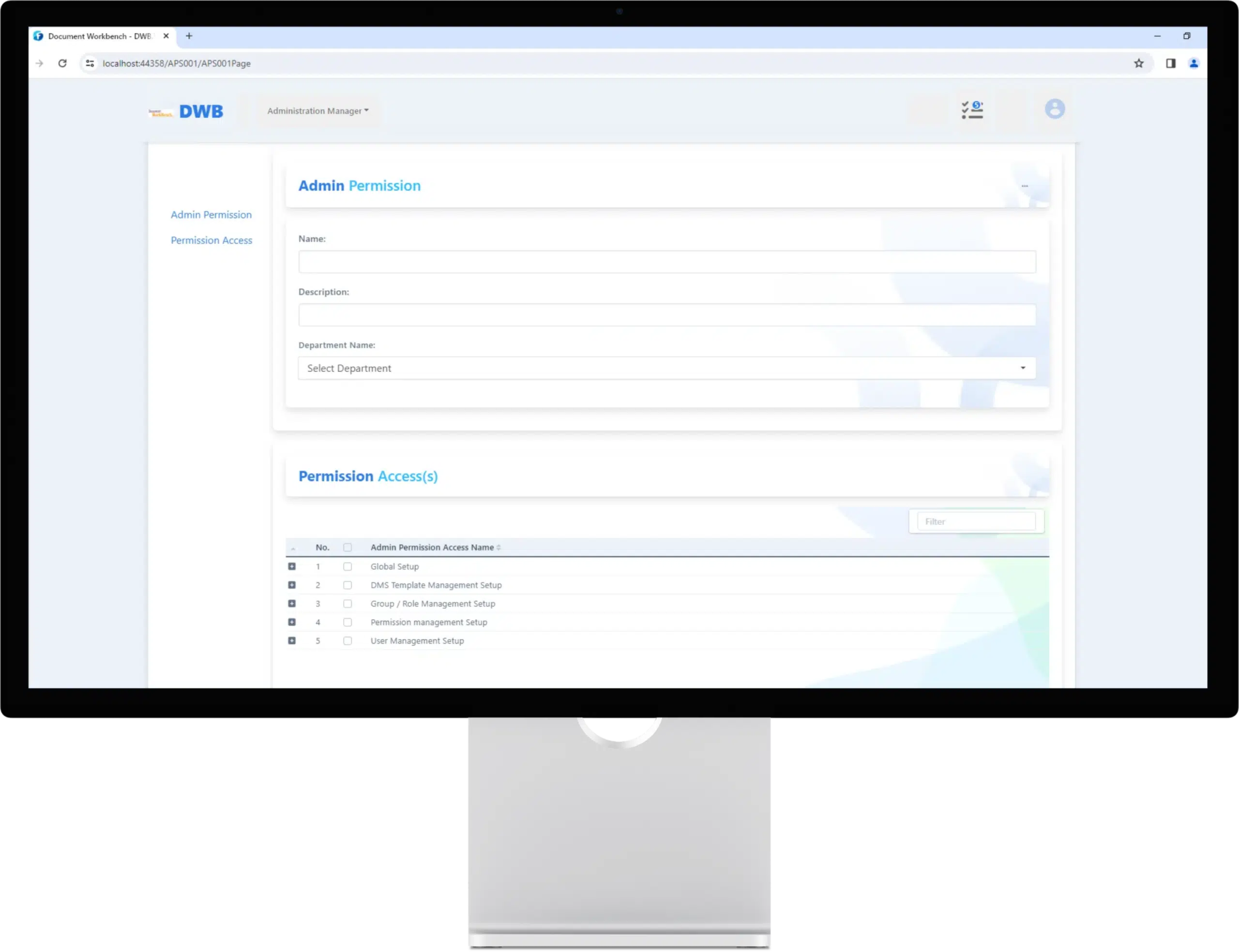Click the Name input field
The height and width of the screenshot is (952, 1239).
pyautogui.click(x=666, y=262)
